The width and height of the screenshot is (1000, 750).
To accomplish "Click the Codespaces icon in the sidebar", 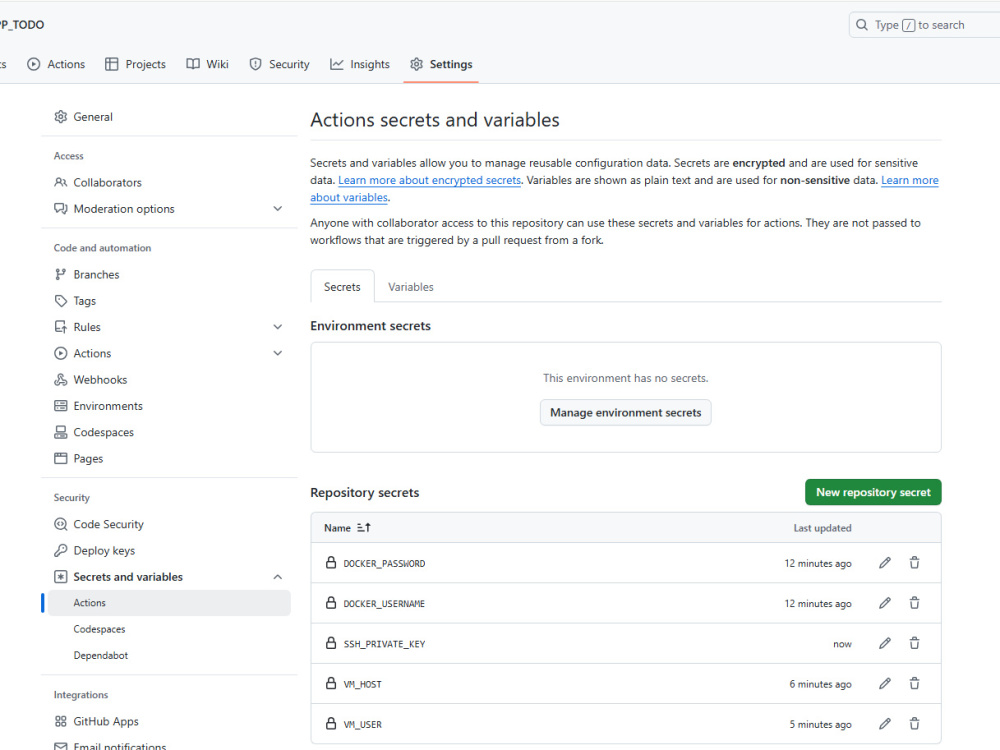I will point(61,432).
